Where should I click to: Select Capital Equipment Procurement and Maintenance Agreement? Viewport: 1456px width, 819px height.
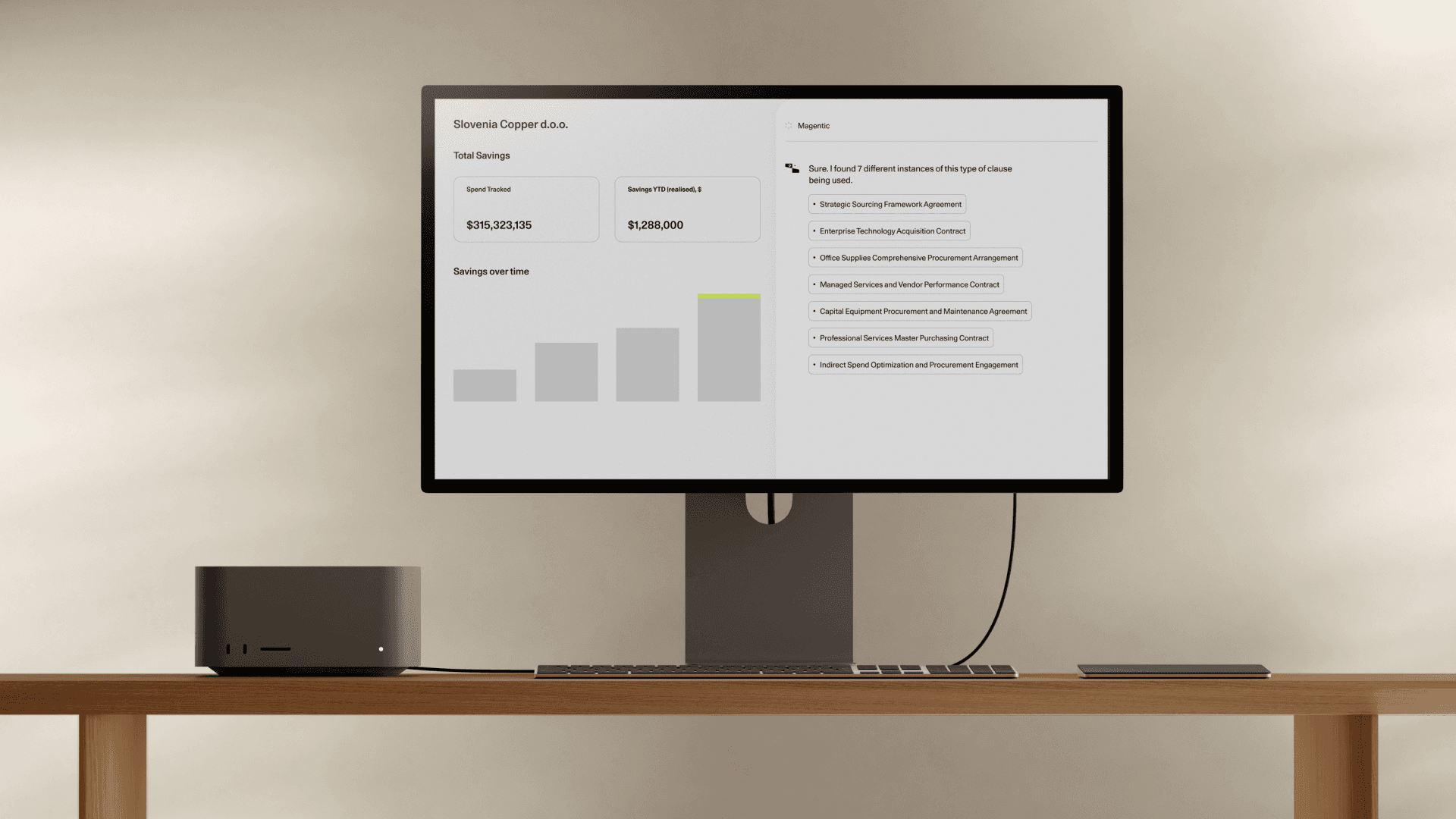pos(920,311)
